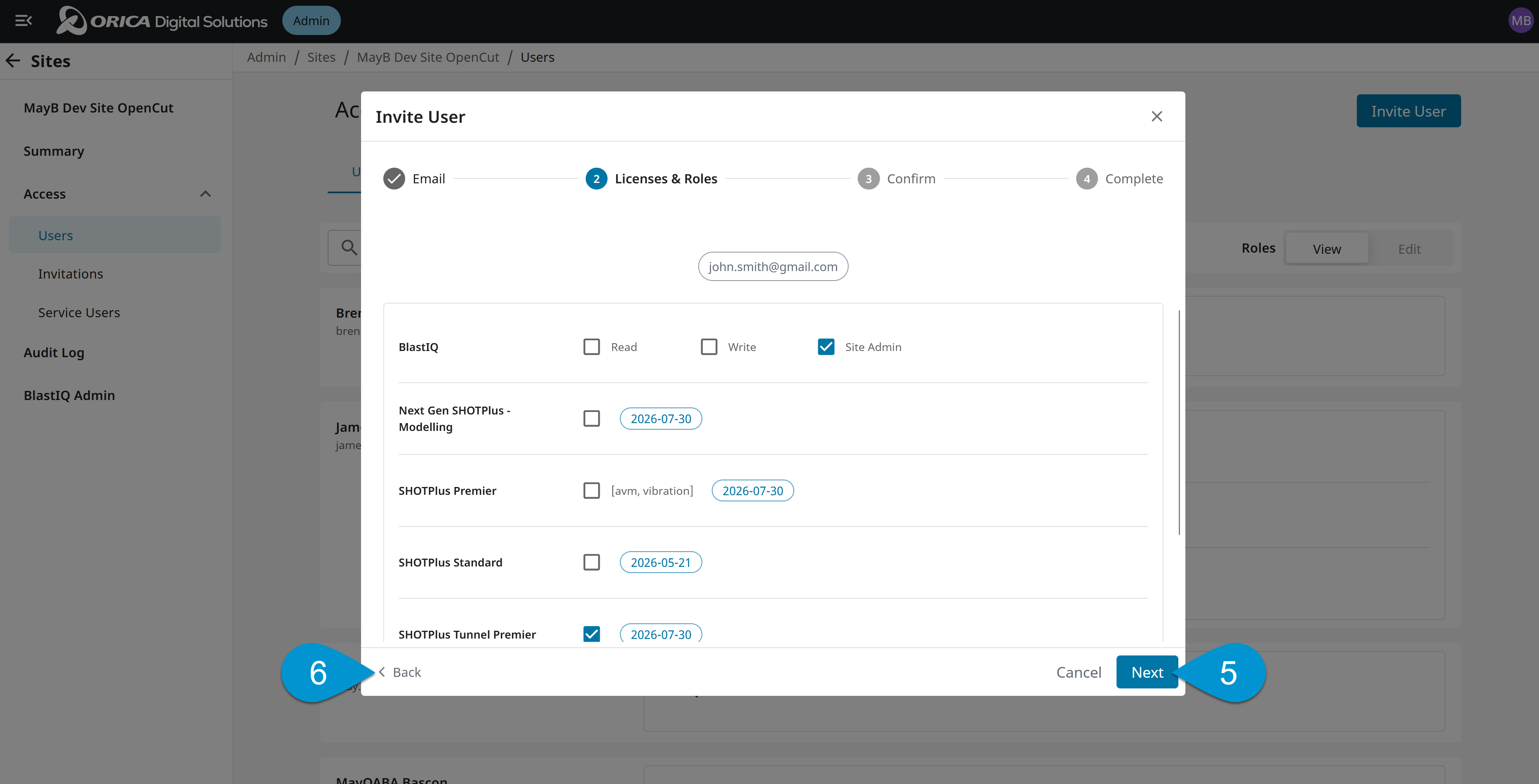Screen dimensions: 1539x784
Task: Check Next Gen SHOTPlus Modelling license
Action: click(591, 419)
